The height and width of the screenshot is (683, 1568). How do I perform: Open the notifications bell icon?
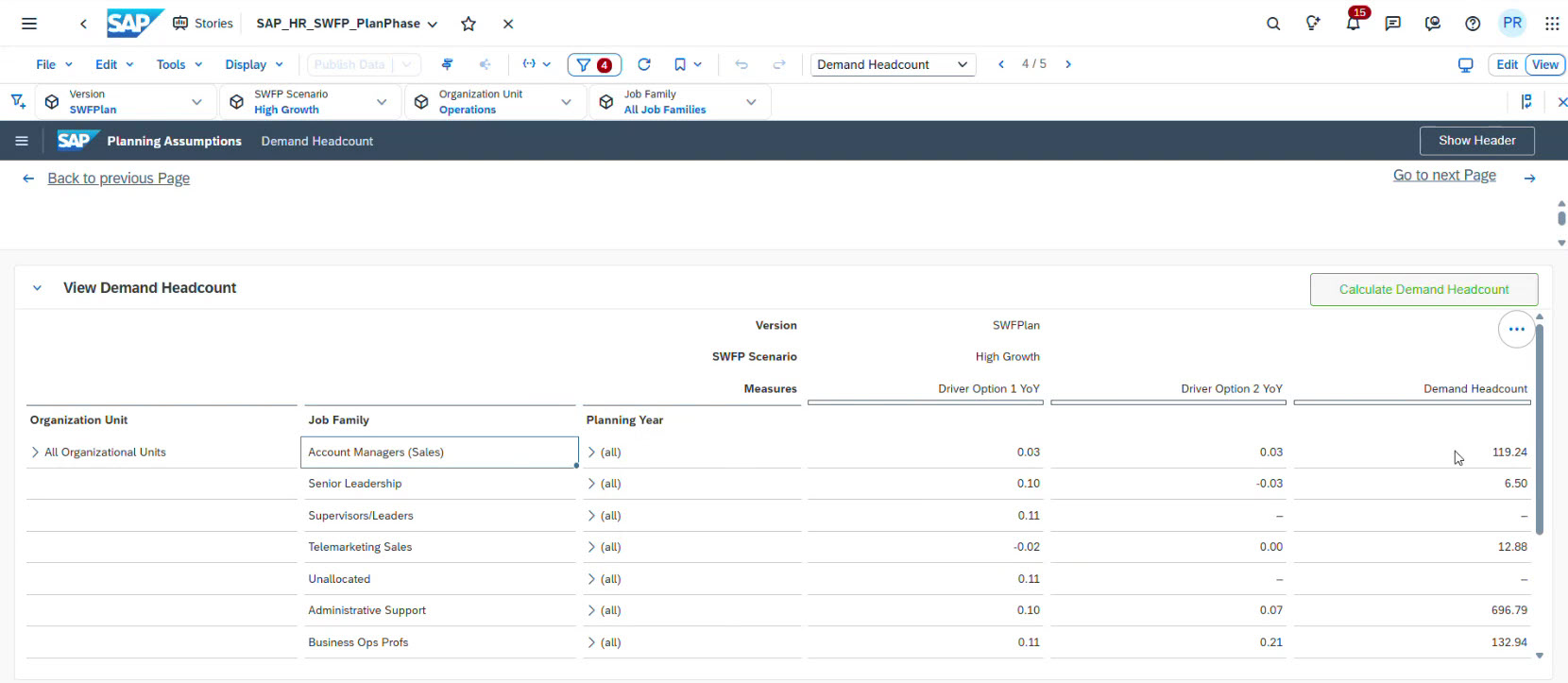[x=1353, y=24]
